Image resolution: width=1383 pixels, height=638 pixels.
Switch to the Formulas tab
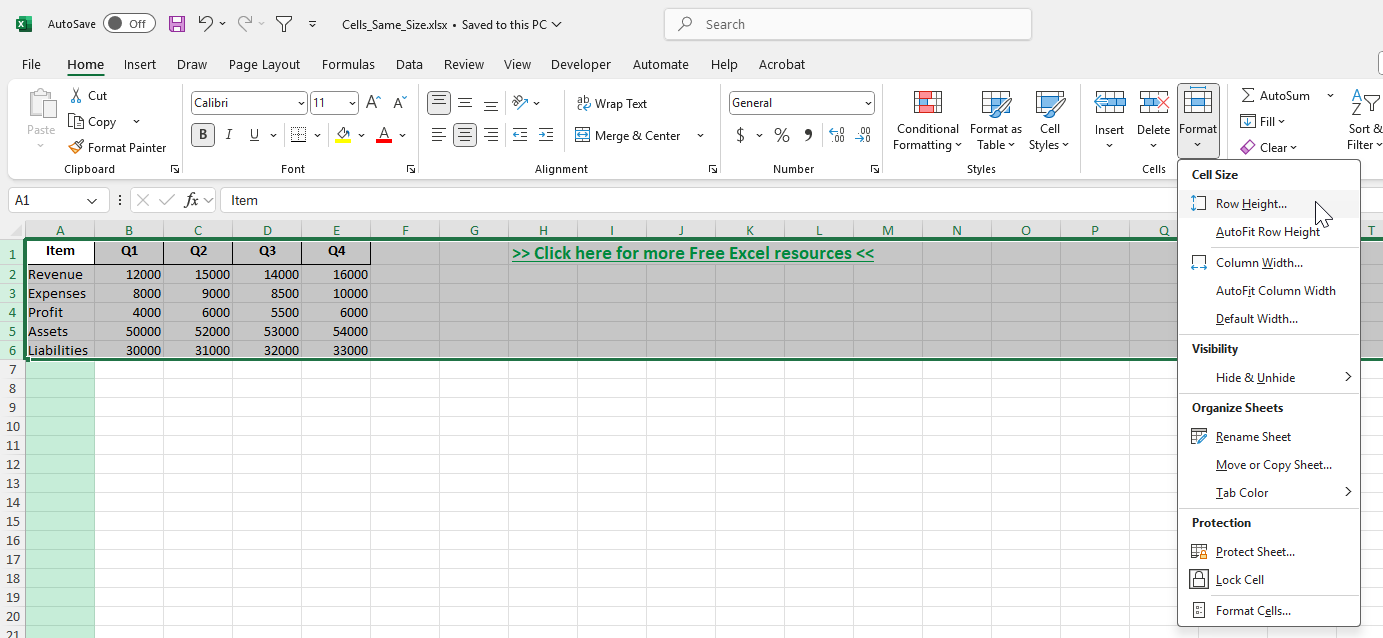point(348,64)
